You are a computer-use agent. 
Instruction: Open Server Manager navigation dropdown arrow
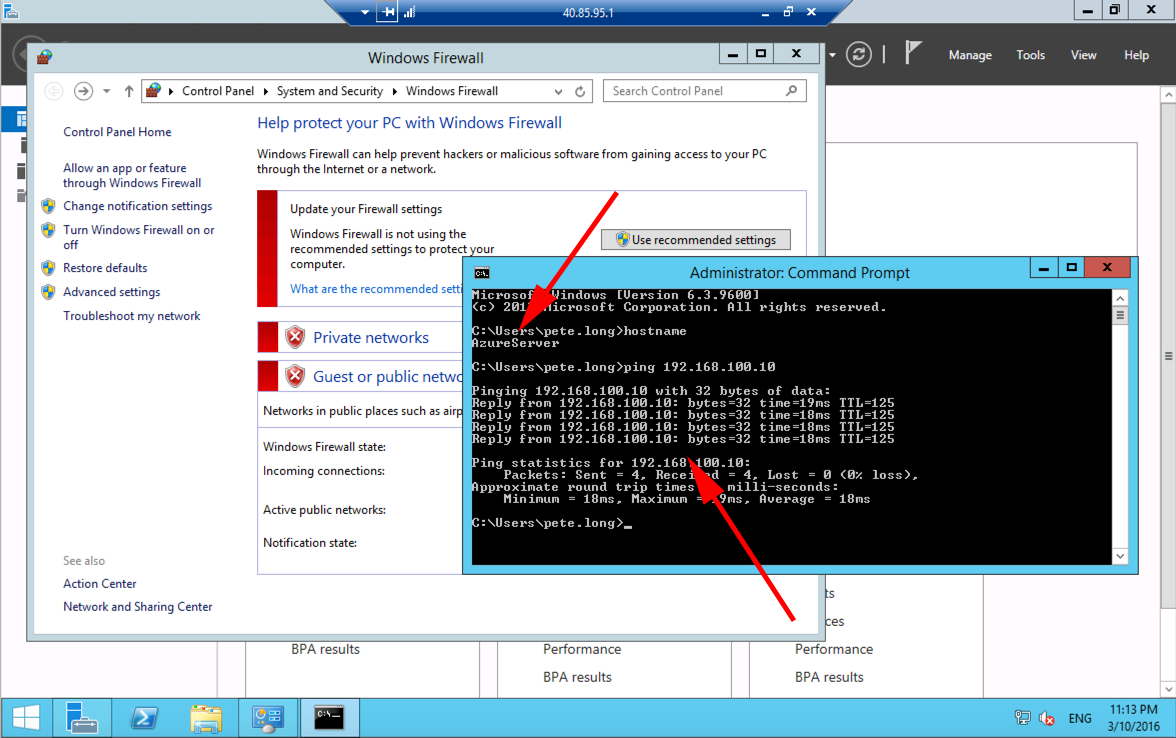pos(832,55)
